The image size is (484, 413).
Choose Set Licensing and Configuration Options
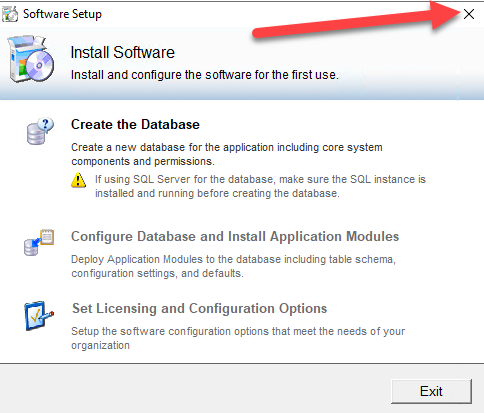click(199, 309)
